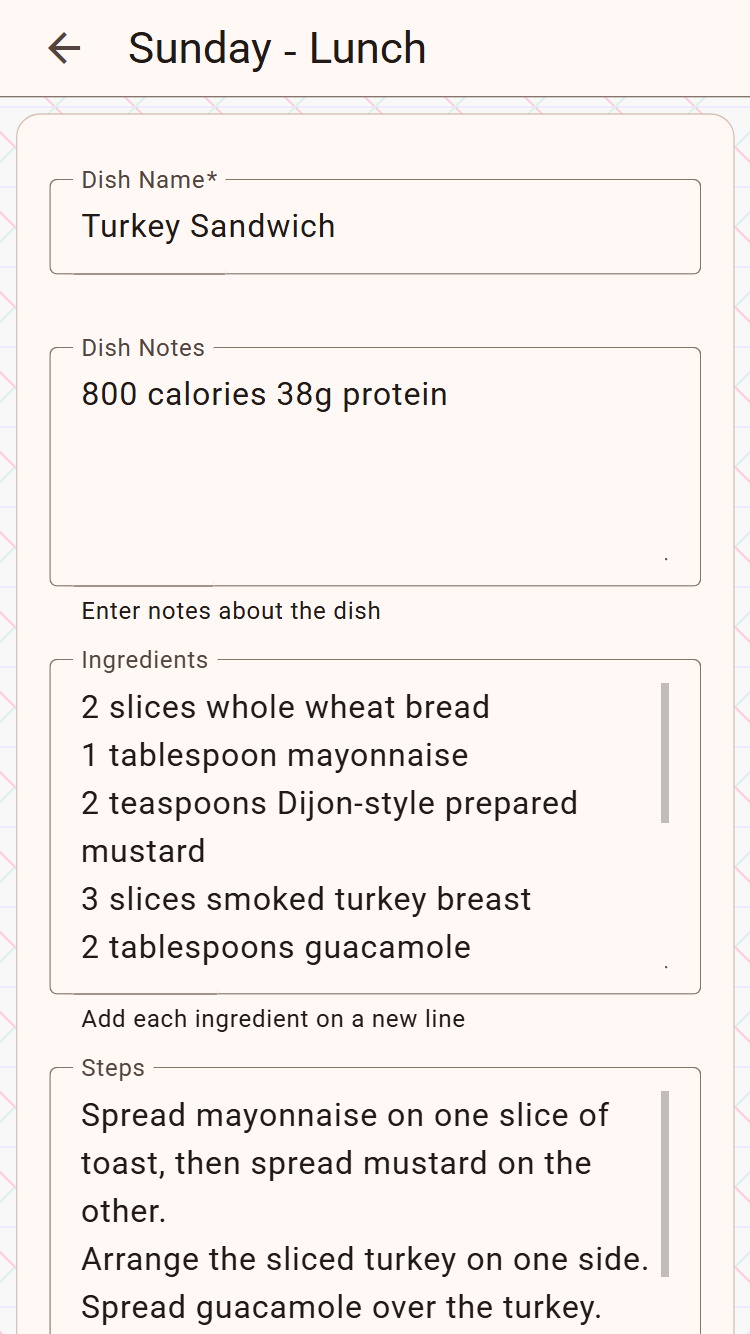Place cursor on "1 tablespoon mayonnaise" line

point(274,756)
